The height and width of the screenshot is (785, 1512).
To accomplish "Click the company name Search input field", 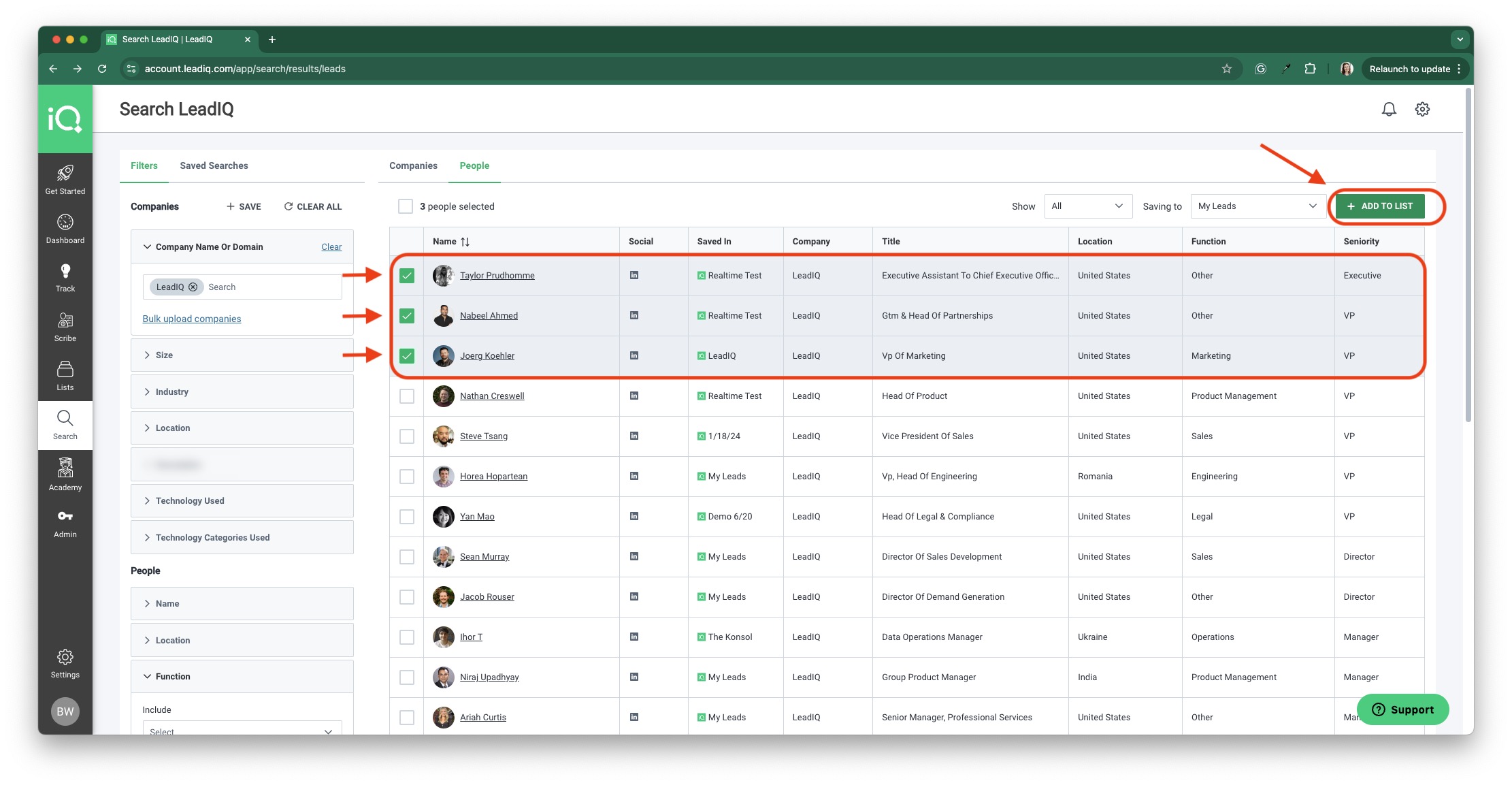I will (272, 287).
